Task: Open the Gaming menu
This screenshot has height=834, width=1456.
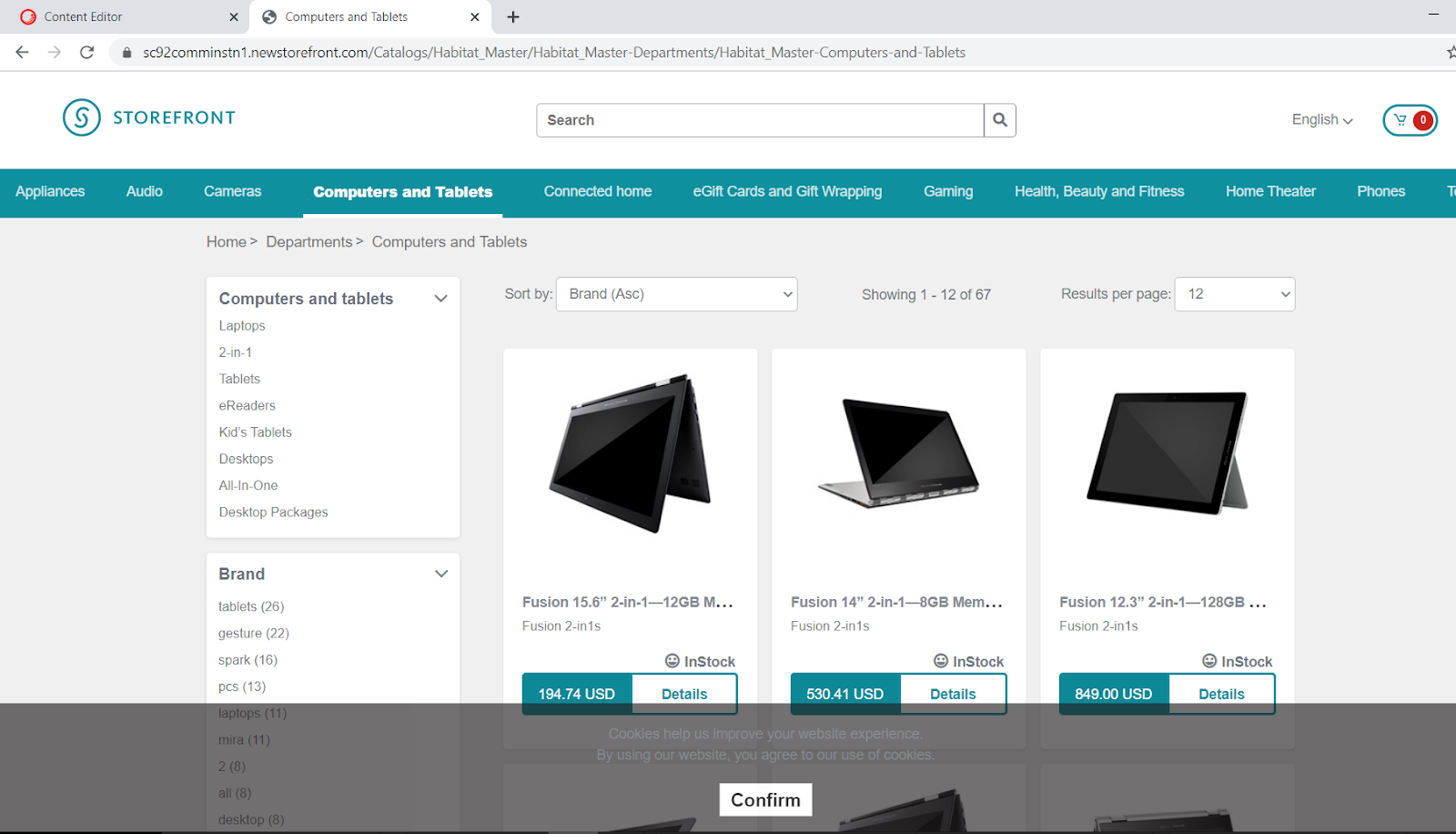Action: tap(948, 191)
